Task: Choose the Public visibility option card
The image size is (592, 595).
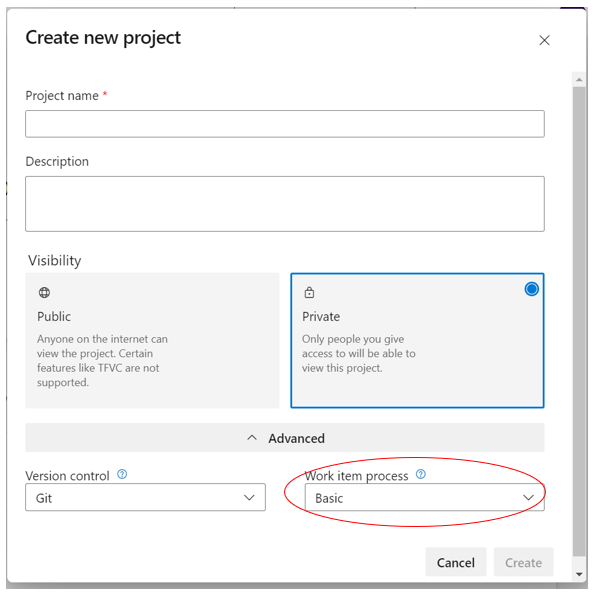Action: pos(152,340)
